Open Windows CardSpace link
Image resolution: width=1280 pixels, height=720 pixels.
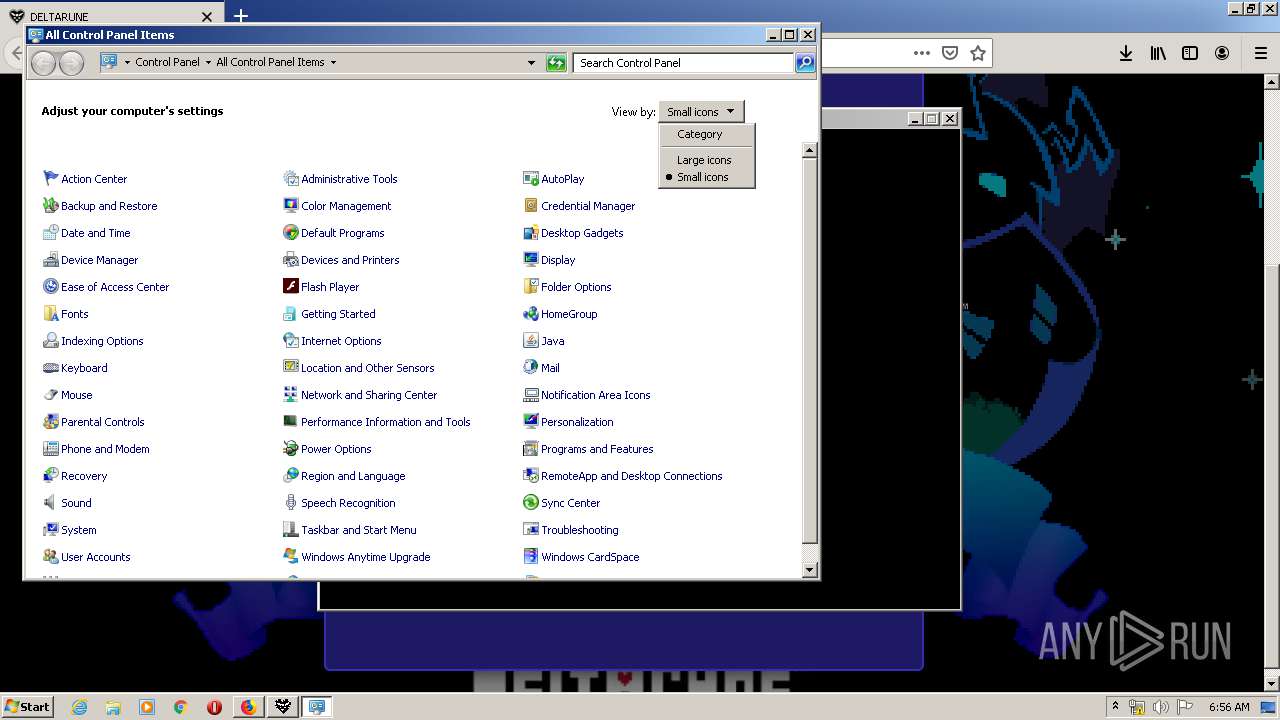590,557
